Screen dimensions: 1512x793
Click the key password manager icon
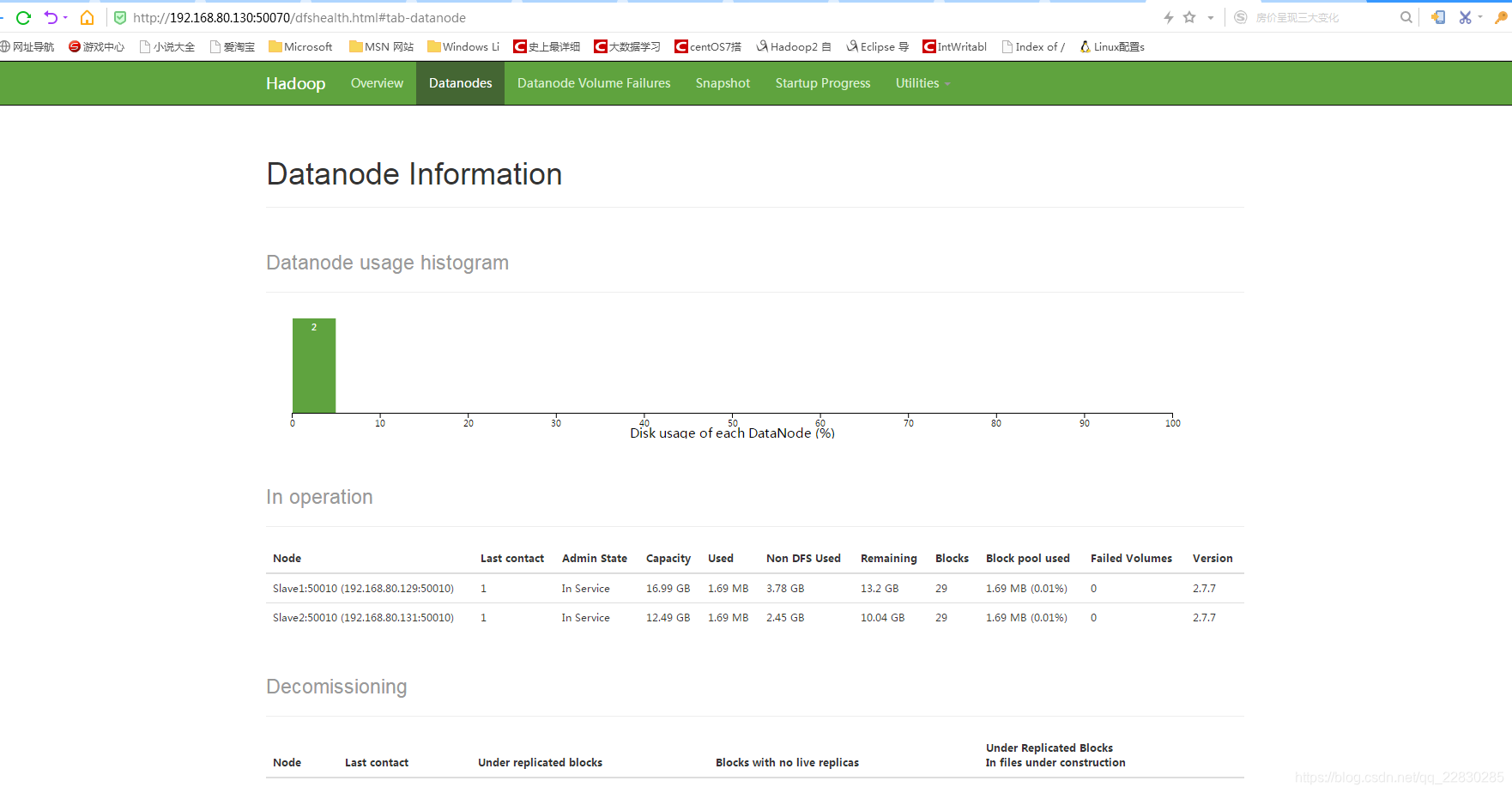point(1502,17)
